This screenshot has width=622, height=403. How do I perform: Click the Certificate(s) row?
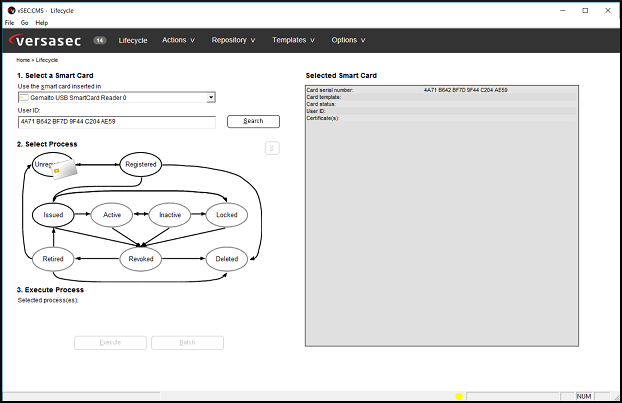click(x=442, y=118)
